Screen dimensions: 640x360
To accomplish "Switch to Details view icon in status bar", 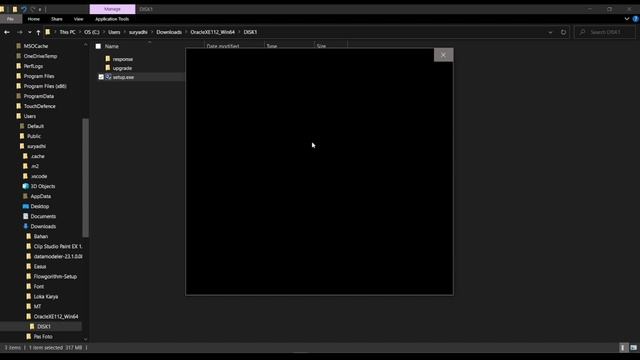I will (x=623, y=348).
